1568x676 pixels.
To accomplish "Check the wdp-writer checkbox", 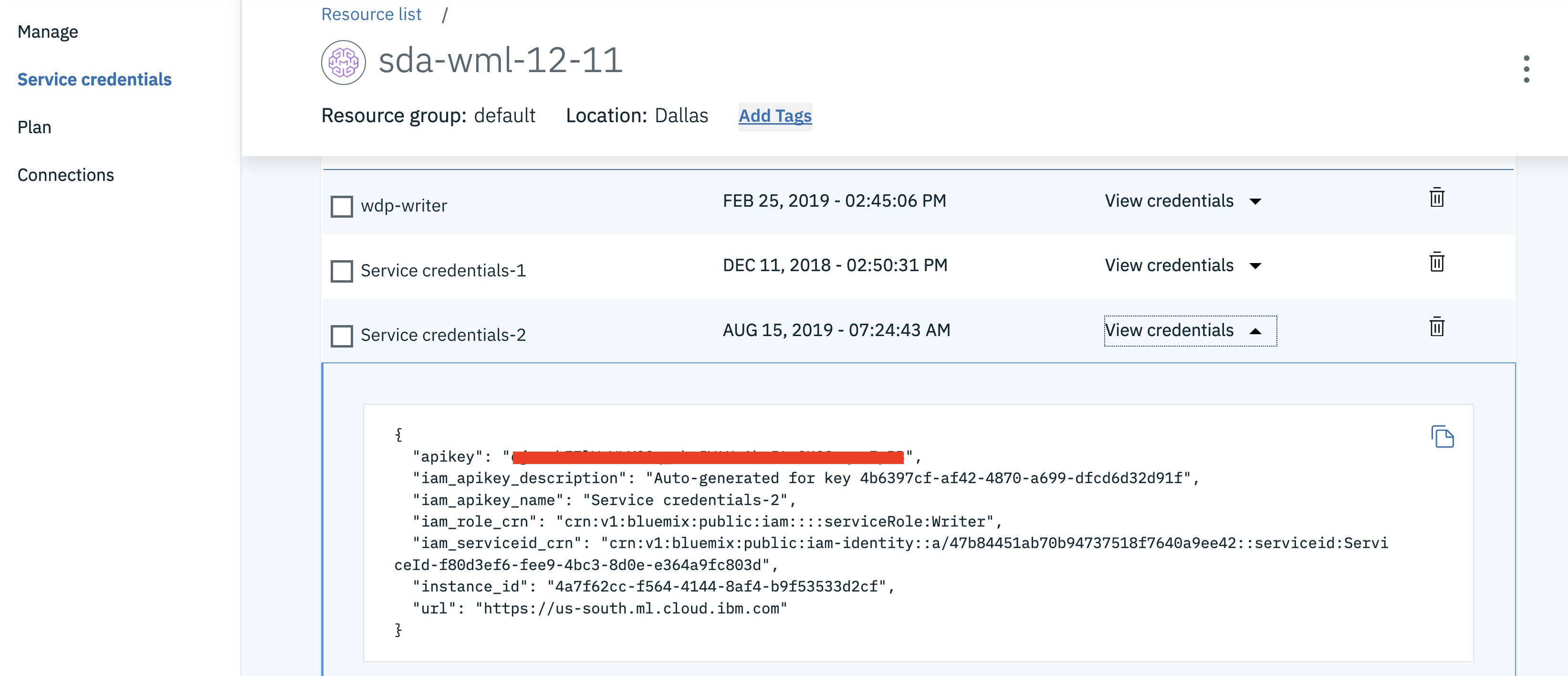I will point(342,206).
